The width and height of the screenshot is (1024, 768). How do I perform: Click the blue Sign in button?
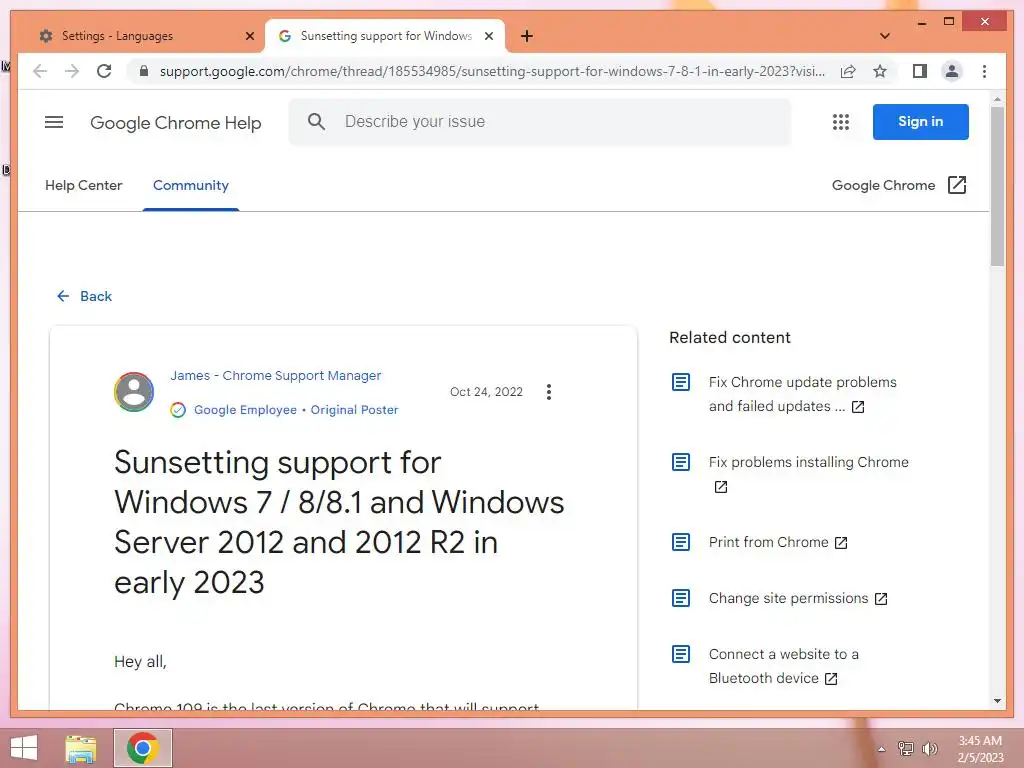click(x=920, y=121)
